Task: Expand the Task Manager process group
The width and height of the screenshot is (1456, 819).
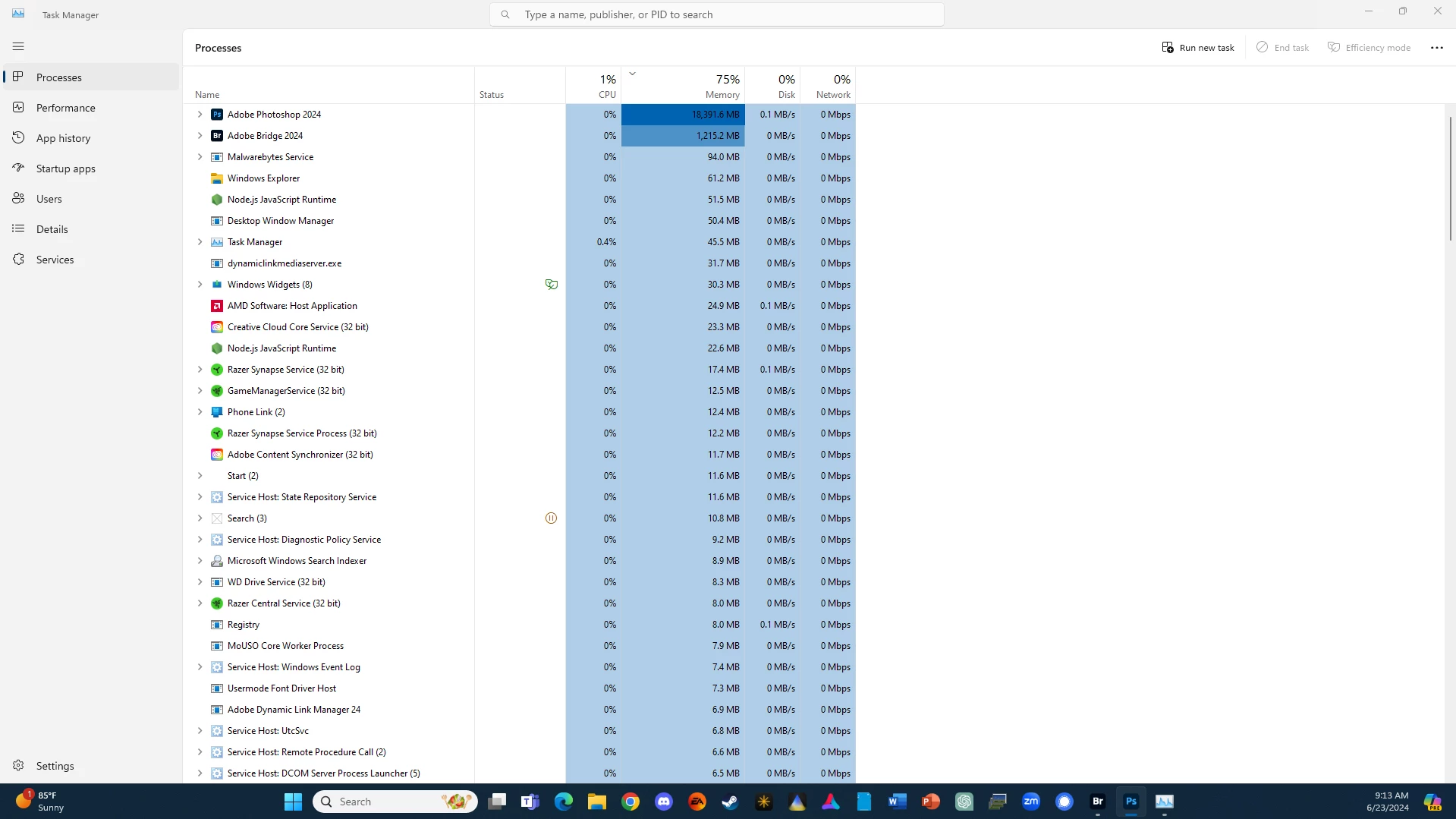Action: [200, 242]
